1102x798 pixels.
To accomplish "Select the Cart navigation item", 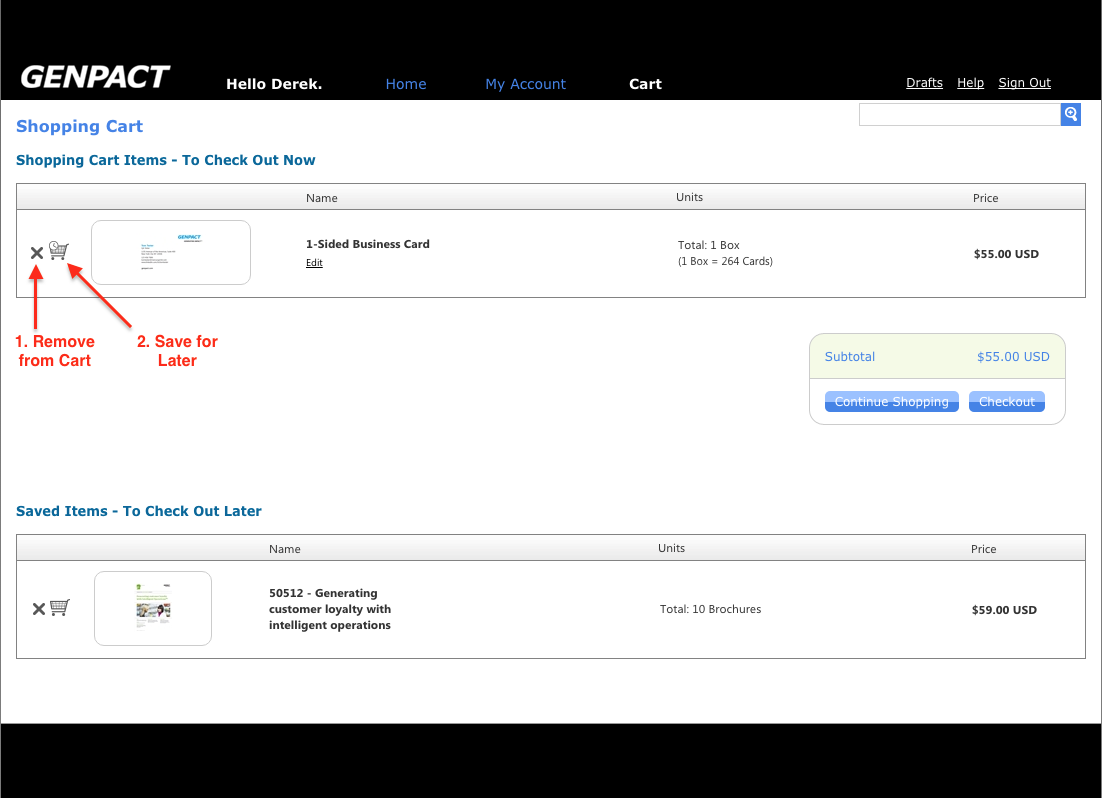I will pyautogui.click(x=645, y=84).
